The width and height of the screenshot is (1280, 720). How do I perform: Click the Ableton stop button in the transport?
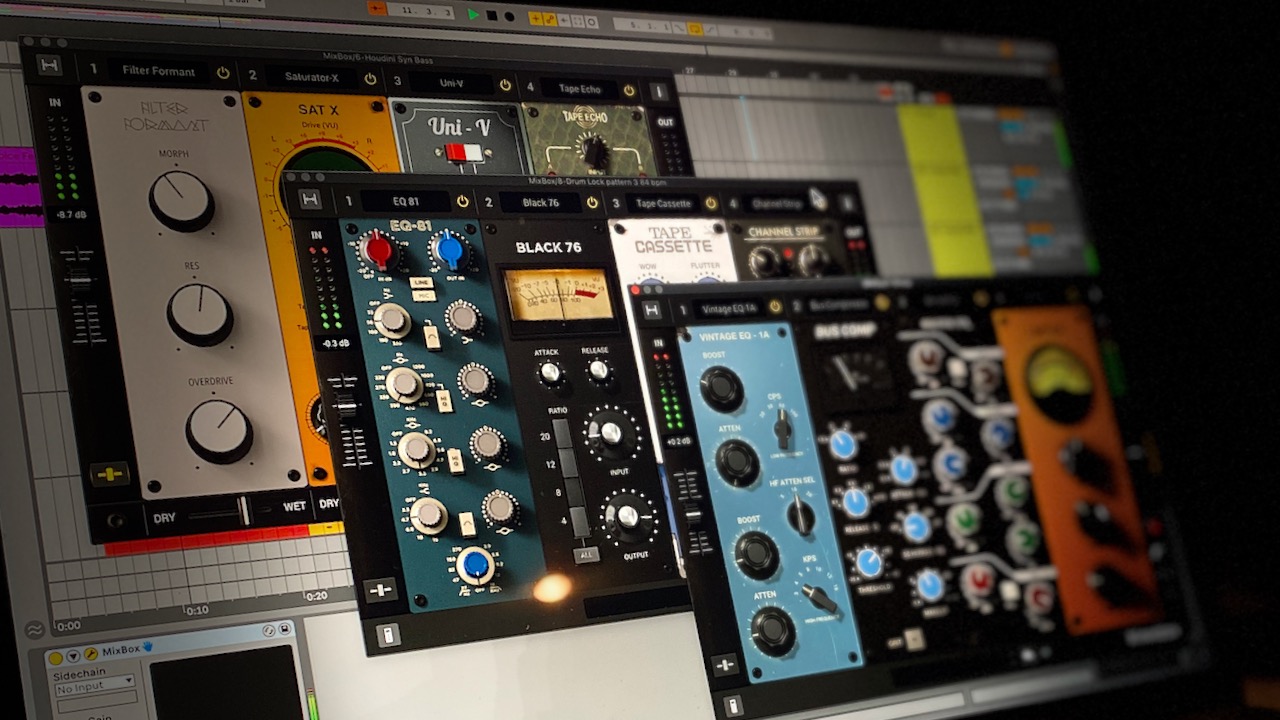click(492, 16)
